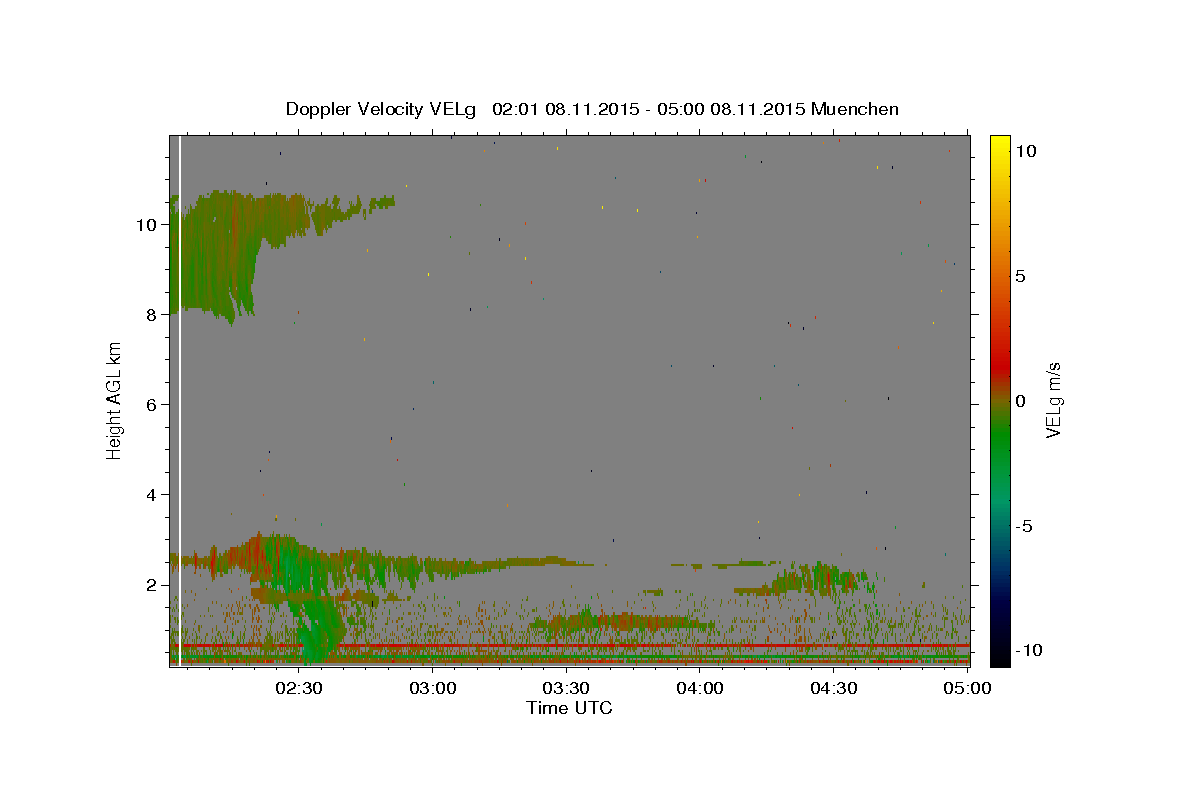Click the plot title 'Doppler Velocity VELg'
The height and width of the screenshot is (800, 1200).
tap(380, 109)
